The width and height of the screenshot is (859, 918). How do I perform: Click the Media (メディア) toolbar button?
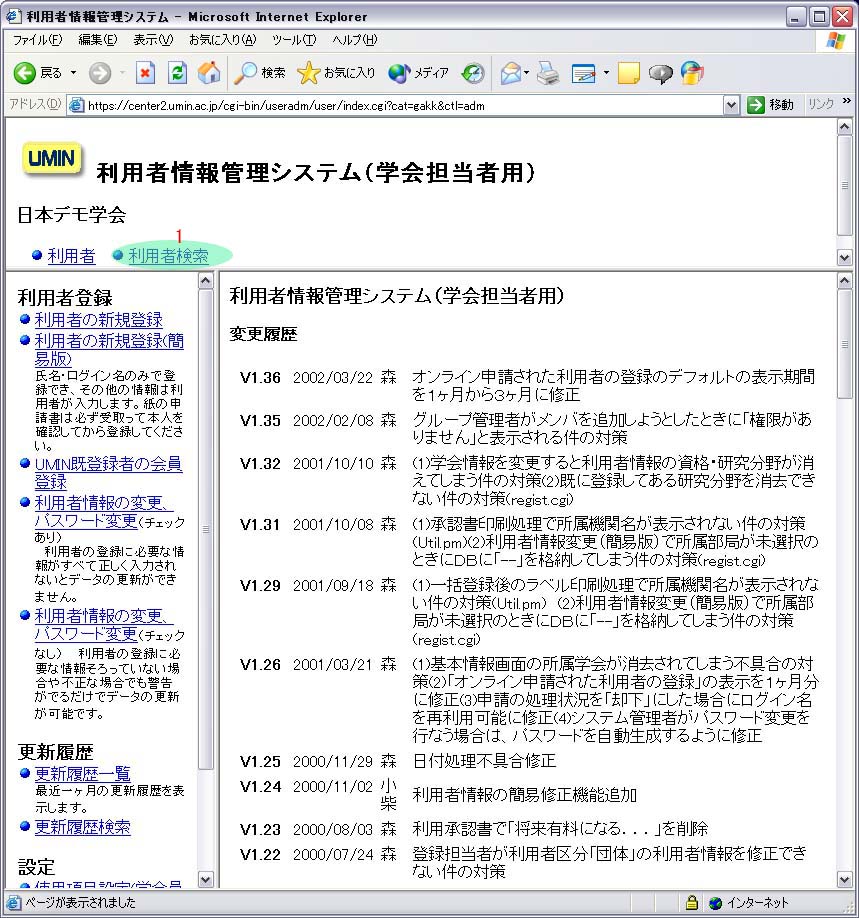[419, 73]
